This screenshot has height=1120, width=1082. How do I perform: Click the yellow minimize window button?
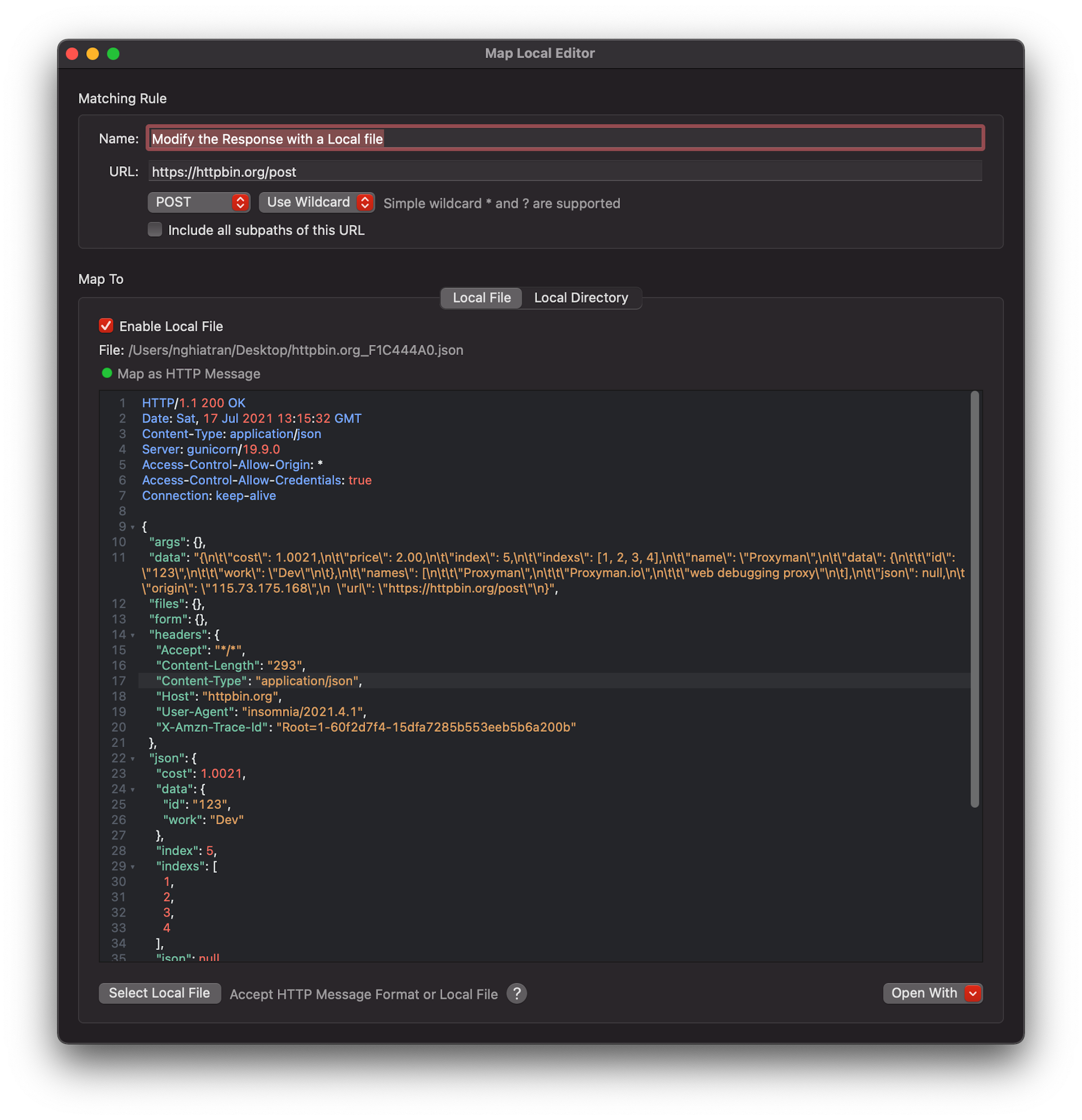tap(92, 54)
